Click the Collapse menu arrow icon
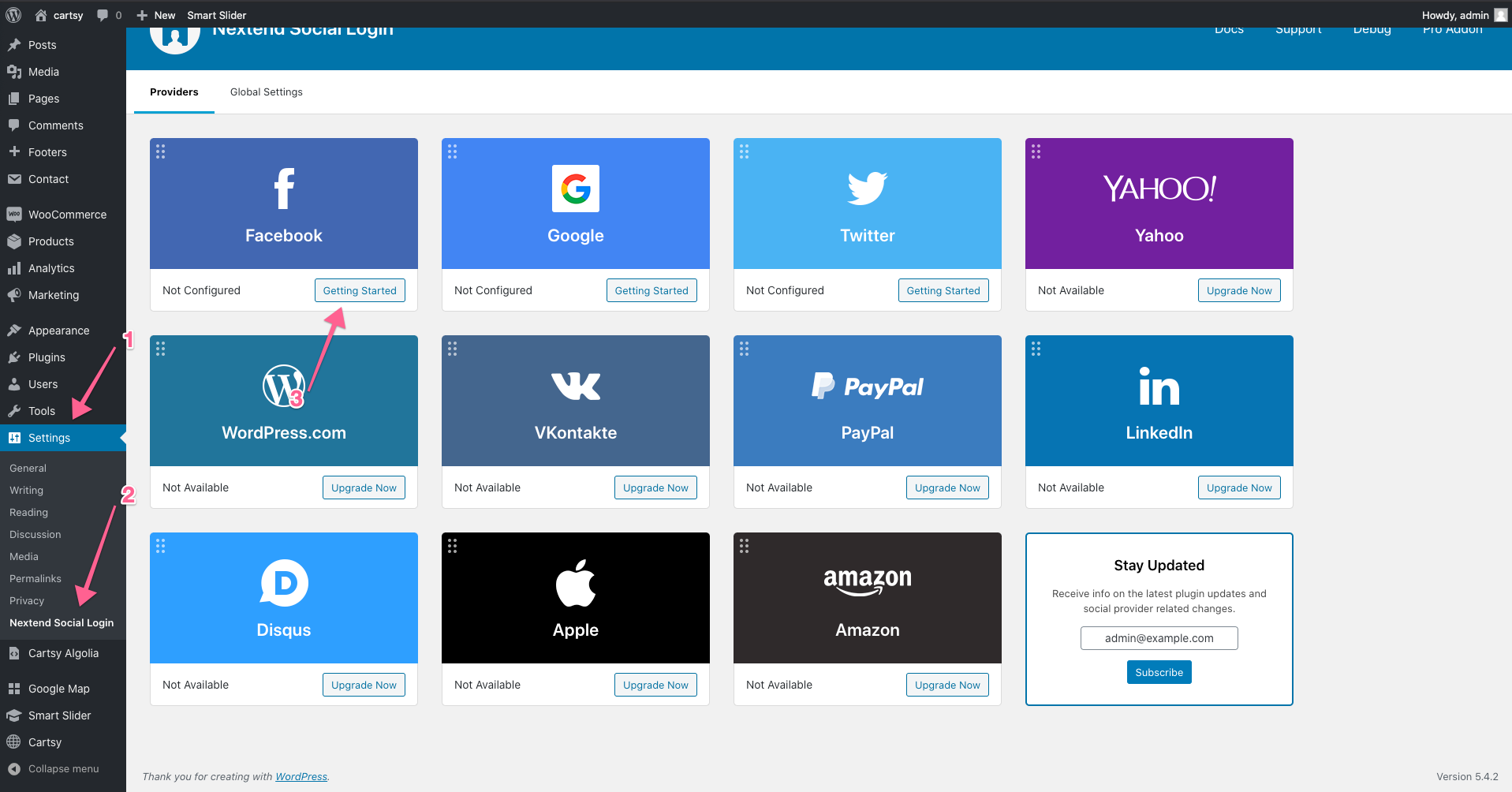This screenshot has width=1512, height=792. pos(14,769)
